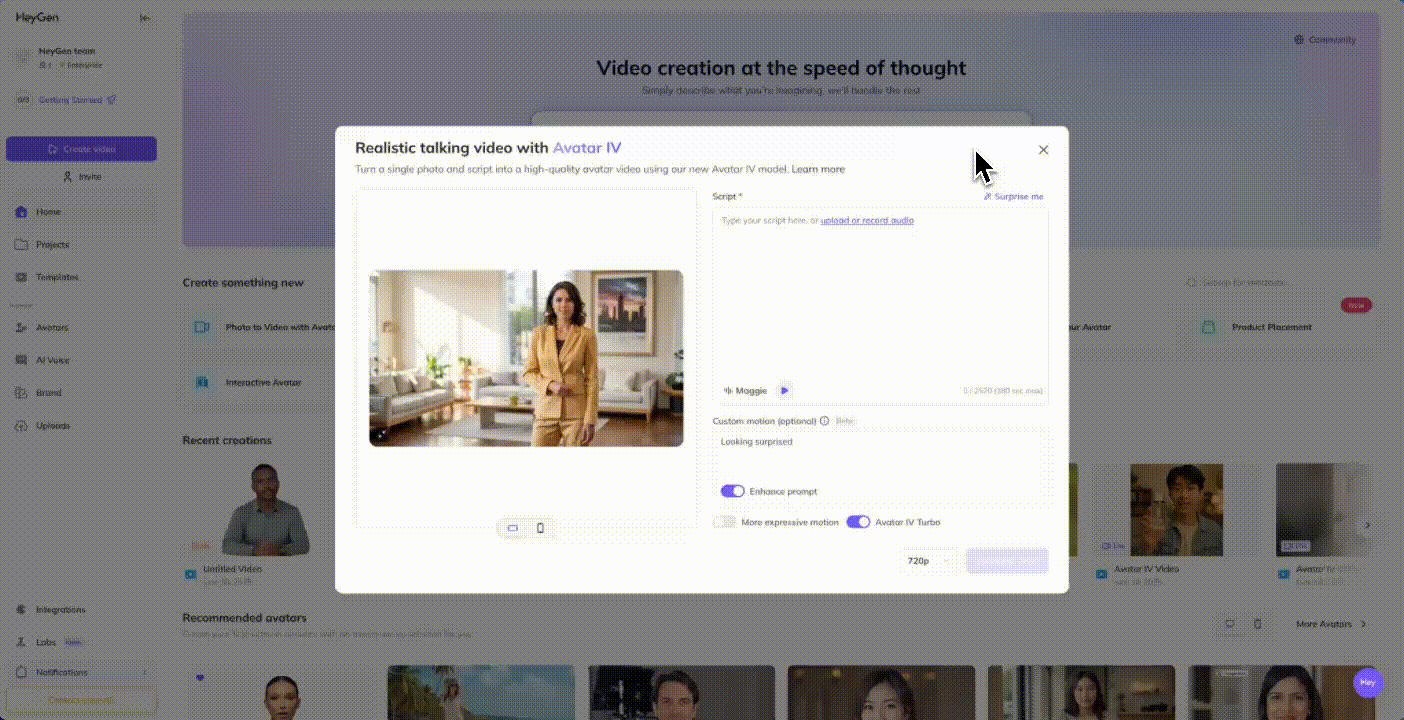The width and height of the screenshot is (1404, 720).
Task: Open Brand in sidebar
Action: tap(81, 393)
